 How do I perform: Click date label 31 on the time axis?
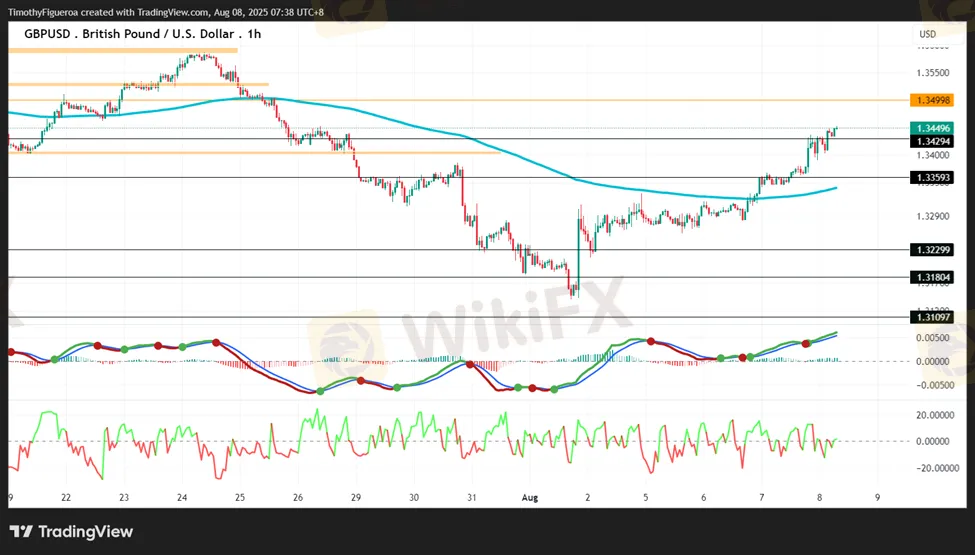tap(472, 498)
